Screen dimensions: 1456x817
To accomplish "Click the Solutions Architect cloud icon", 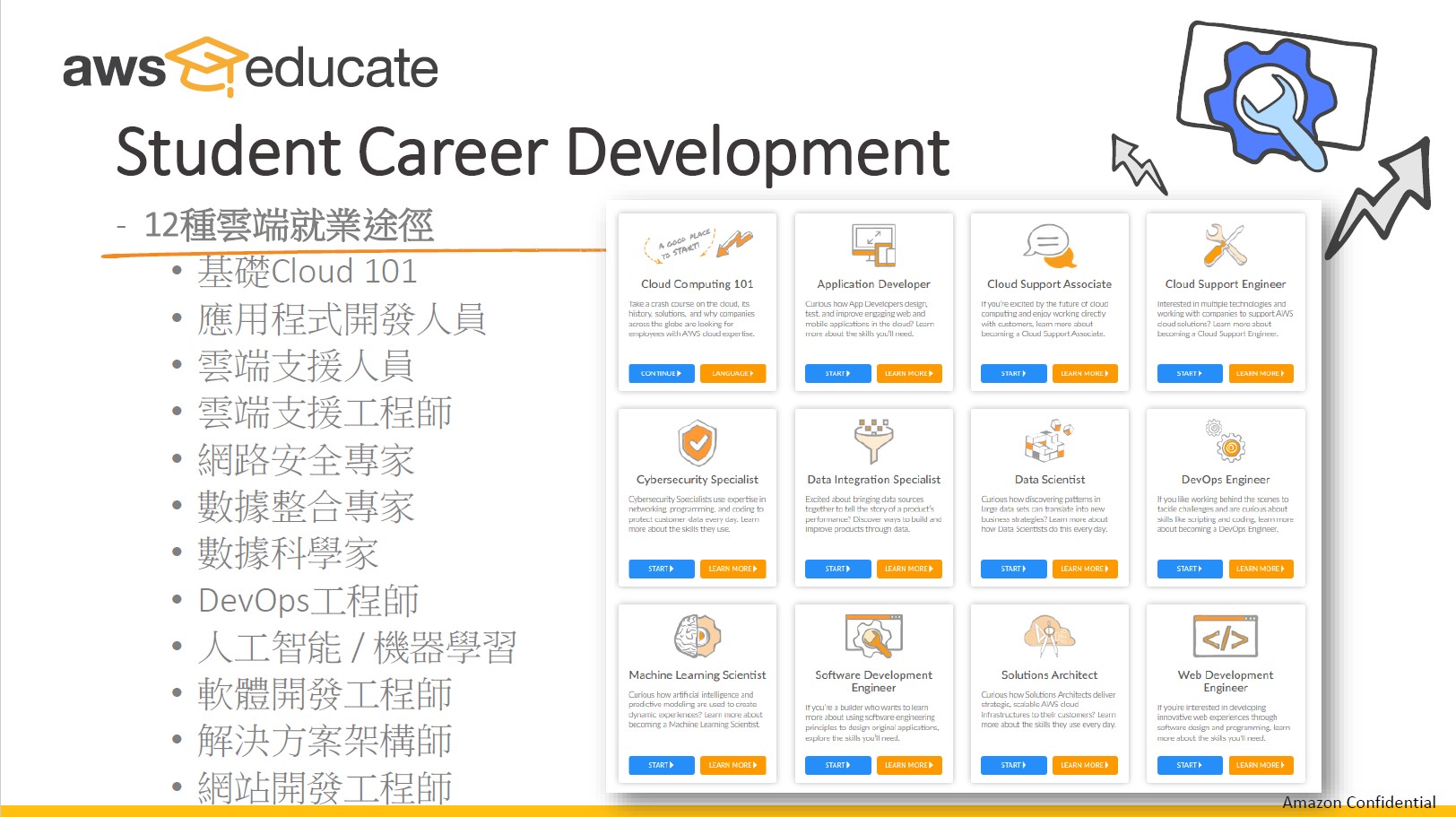I will click(1049, 636).
